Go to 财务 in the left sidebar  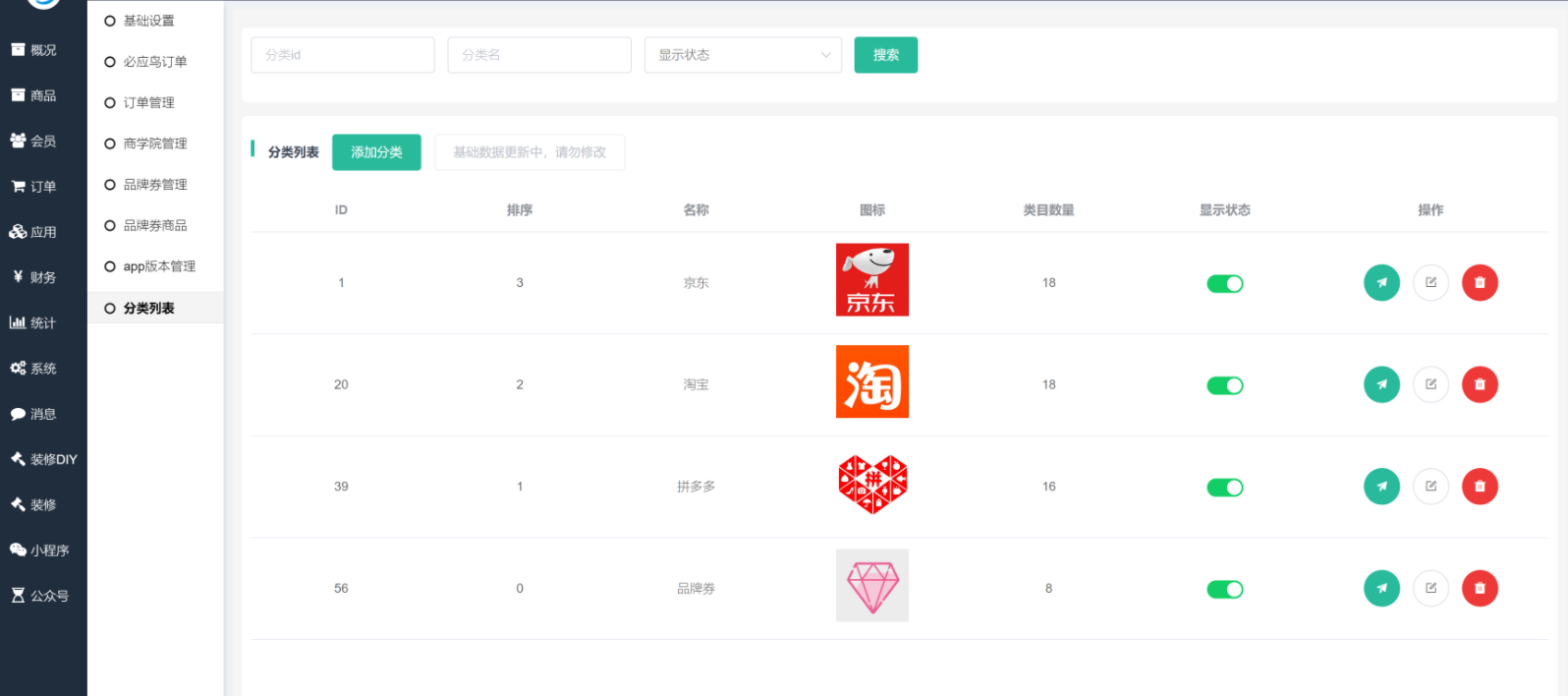pyautogui.click(x=42, y=278)
